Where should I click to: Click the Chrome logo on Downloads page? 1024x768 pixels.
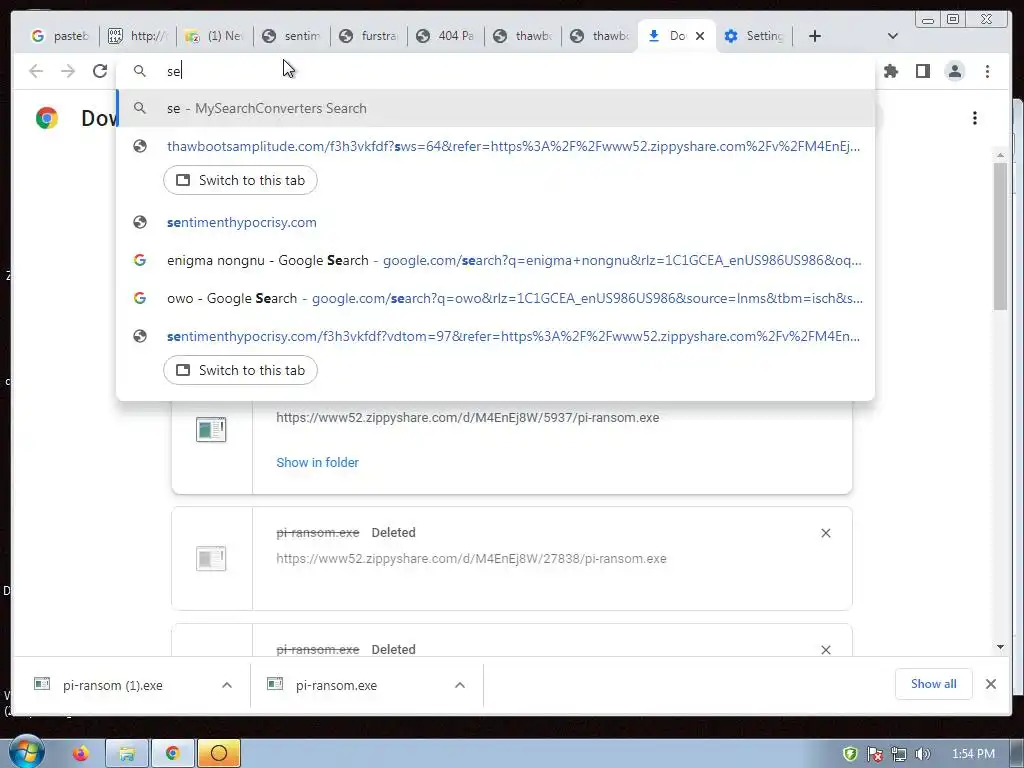click(47, 118)
